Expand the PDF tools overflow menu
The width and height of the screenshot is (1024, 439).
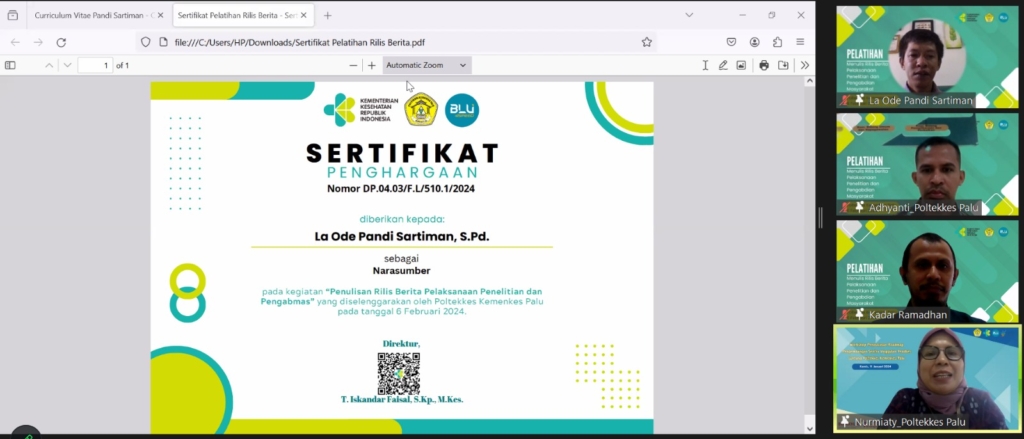coord(804,65)
